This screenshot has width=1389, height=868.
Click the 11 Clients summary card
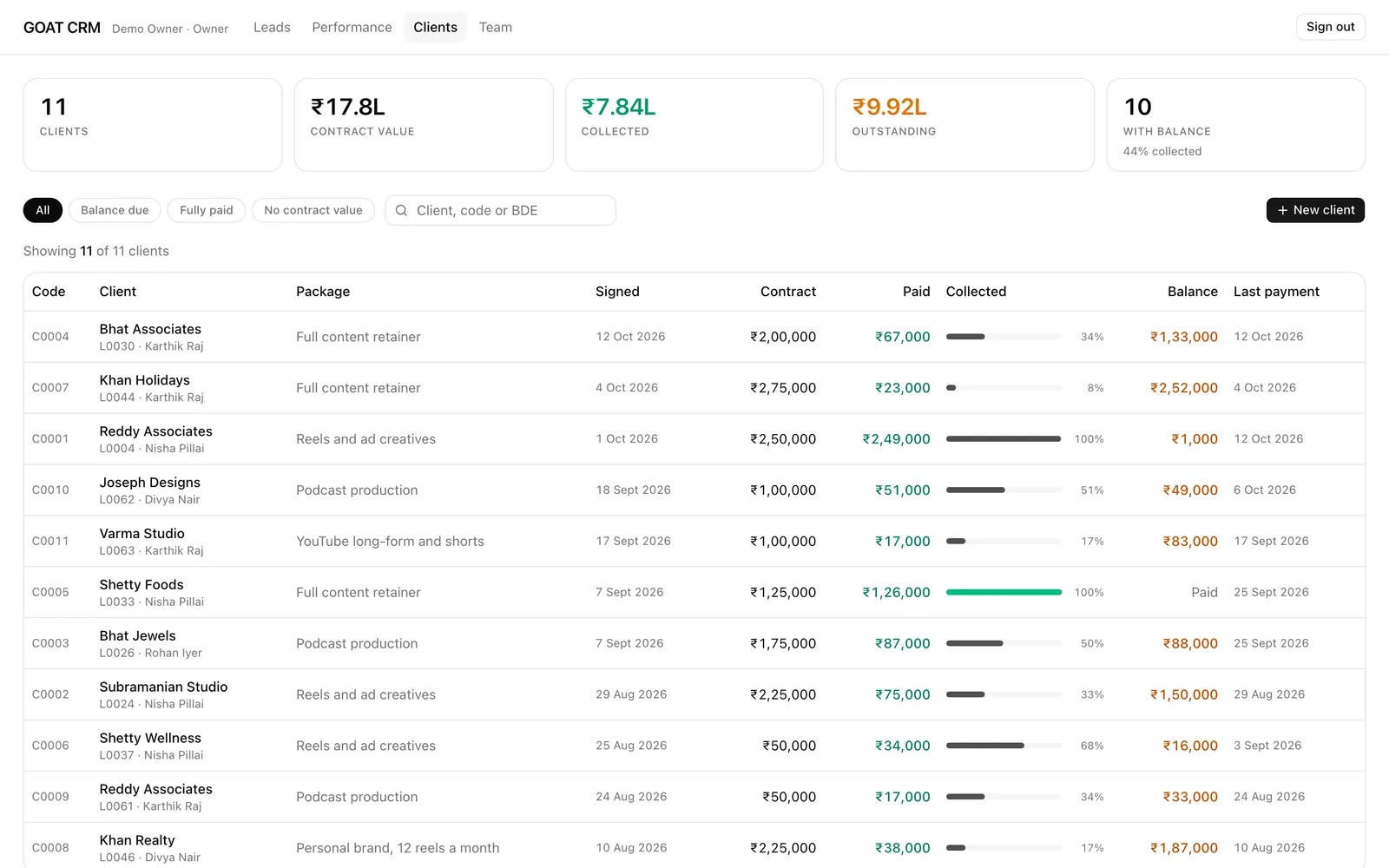[x=153, y=125]
